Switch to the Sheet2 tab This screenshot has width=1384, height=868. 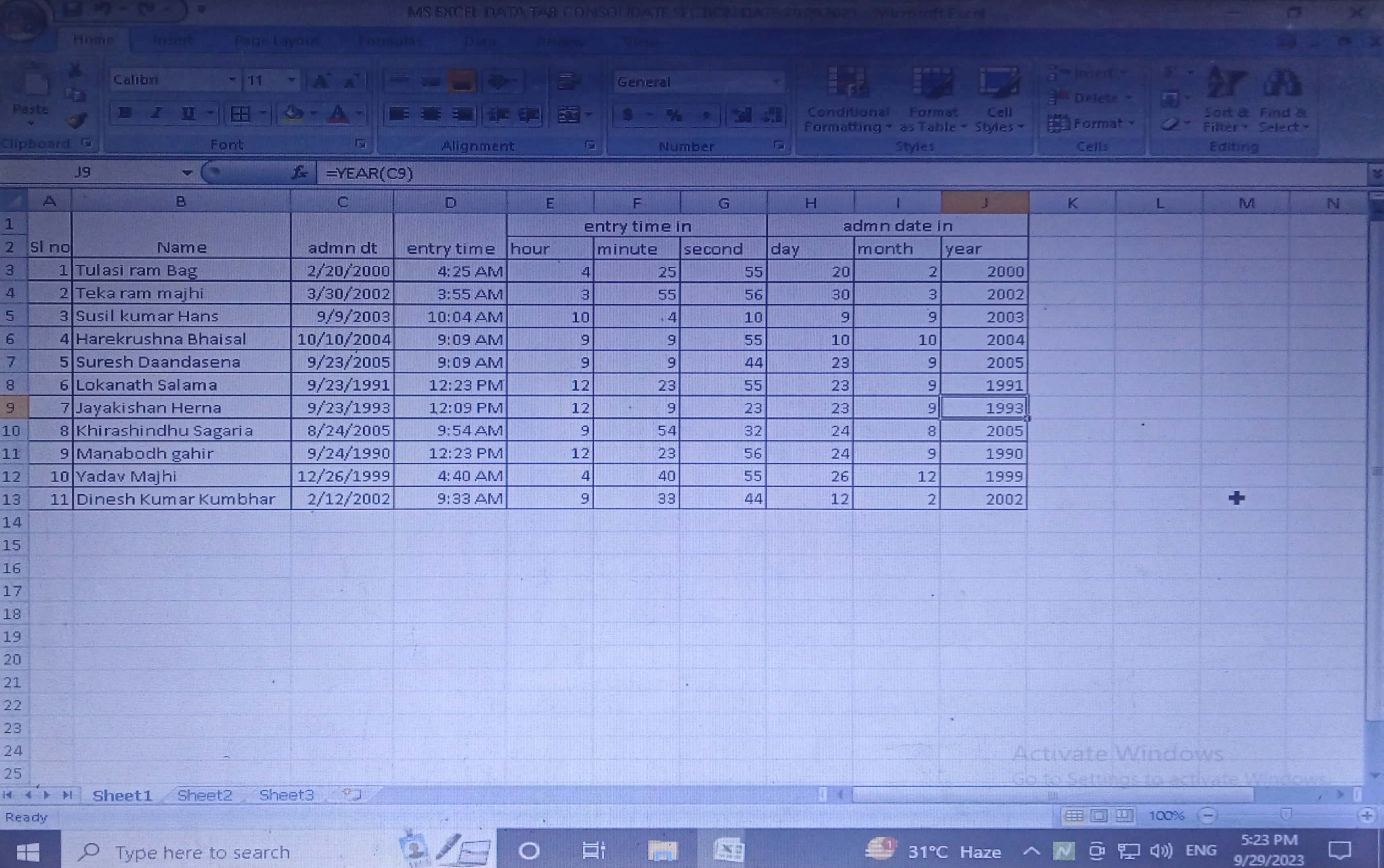click(x=205, y=795)
